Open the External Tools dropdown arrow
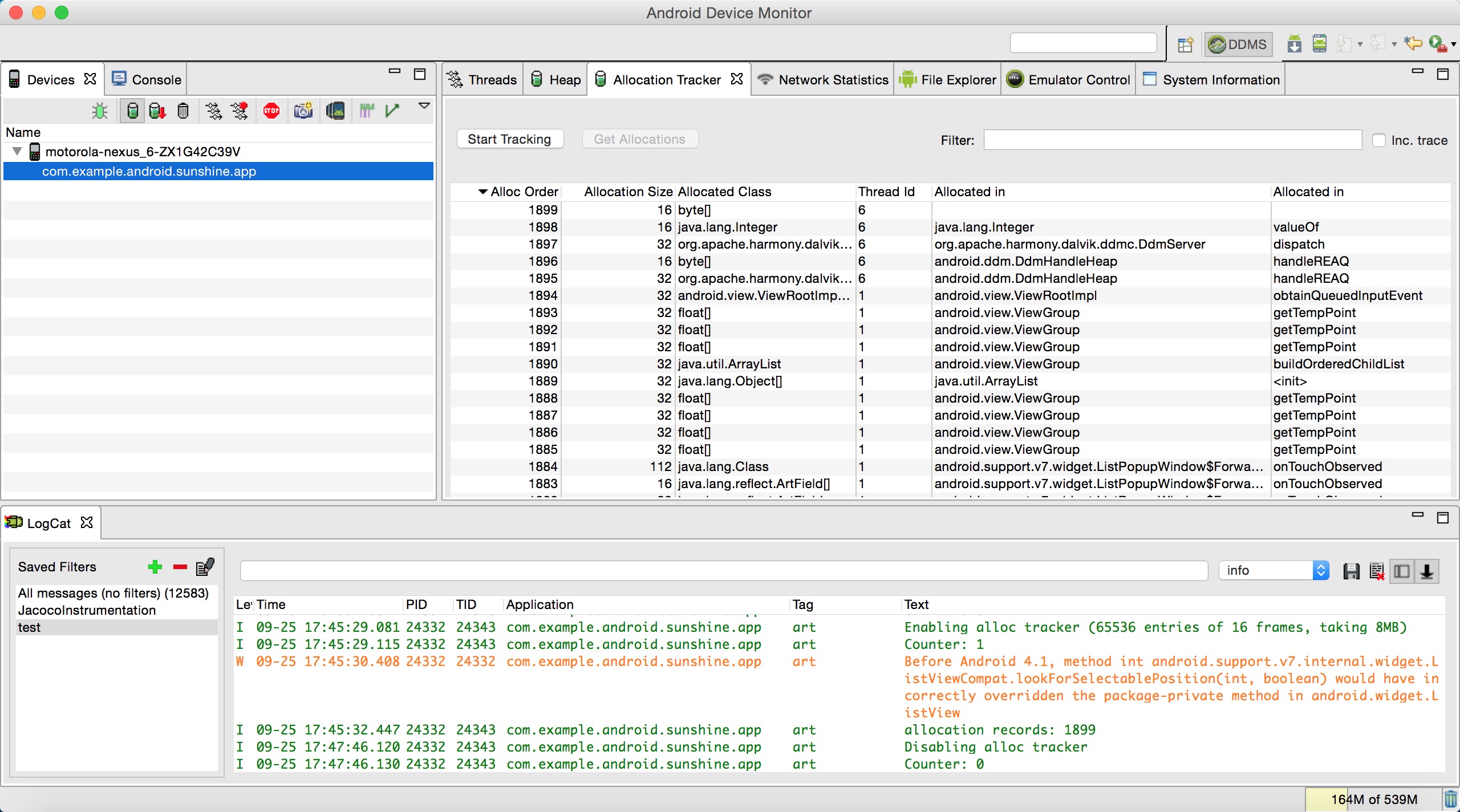 [1453, 44]
